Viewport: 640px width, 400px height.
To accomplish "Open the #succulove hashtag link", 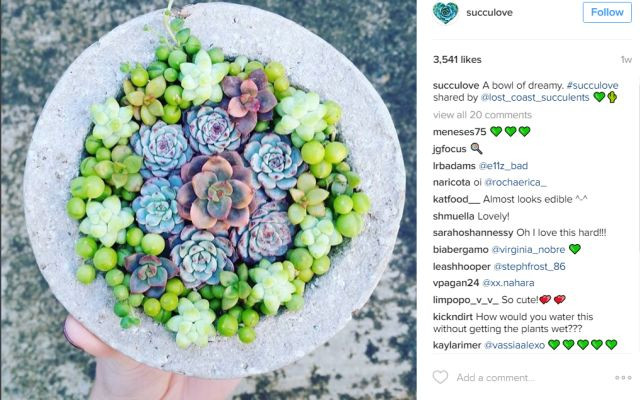I will tap(592, 85).
